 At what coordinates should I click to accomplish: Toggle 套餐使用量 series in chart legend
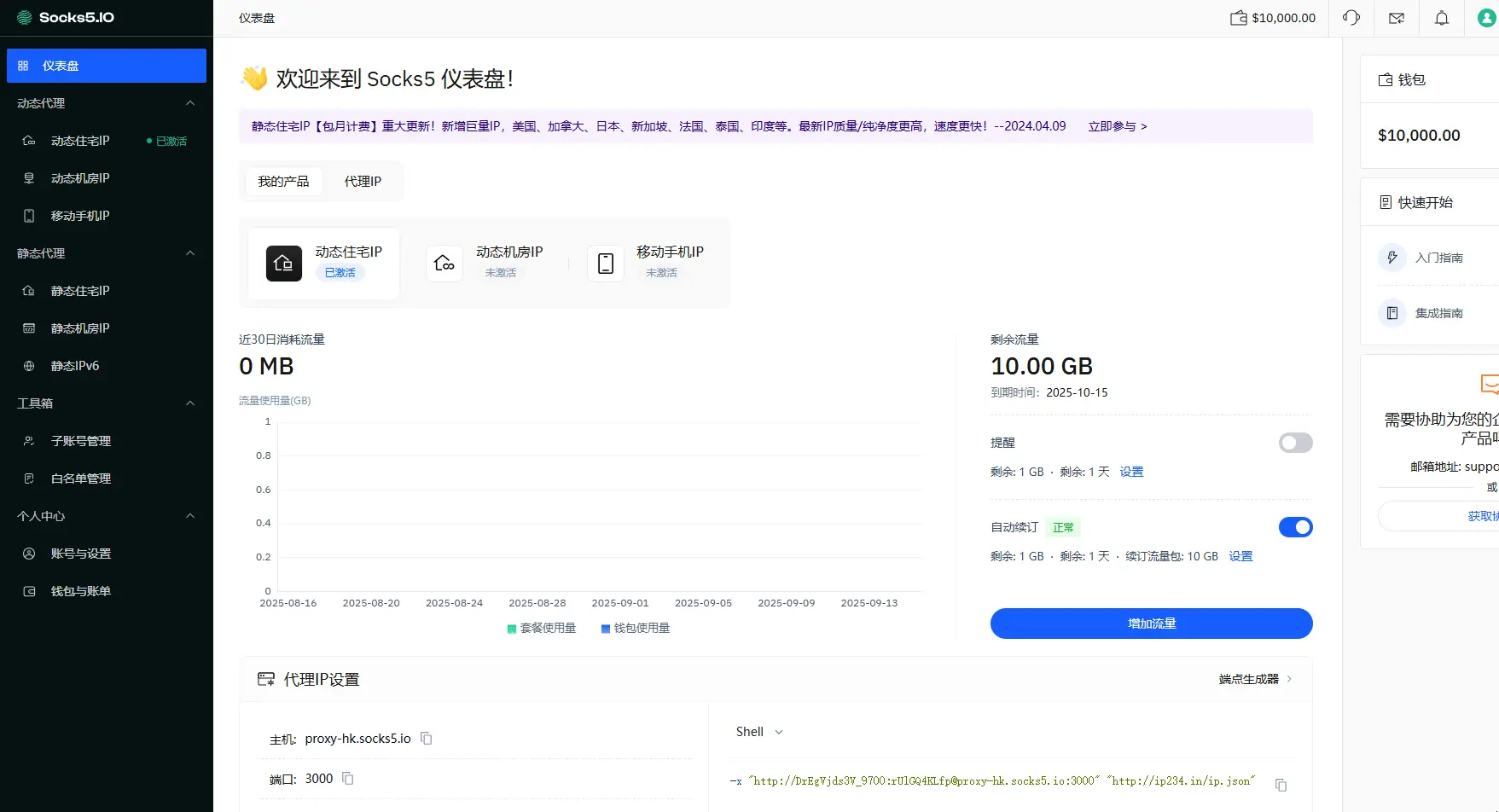click(542, 628)
